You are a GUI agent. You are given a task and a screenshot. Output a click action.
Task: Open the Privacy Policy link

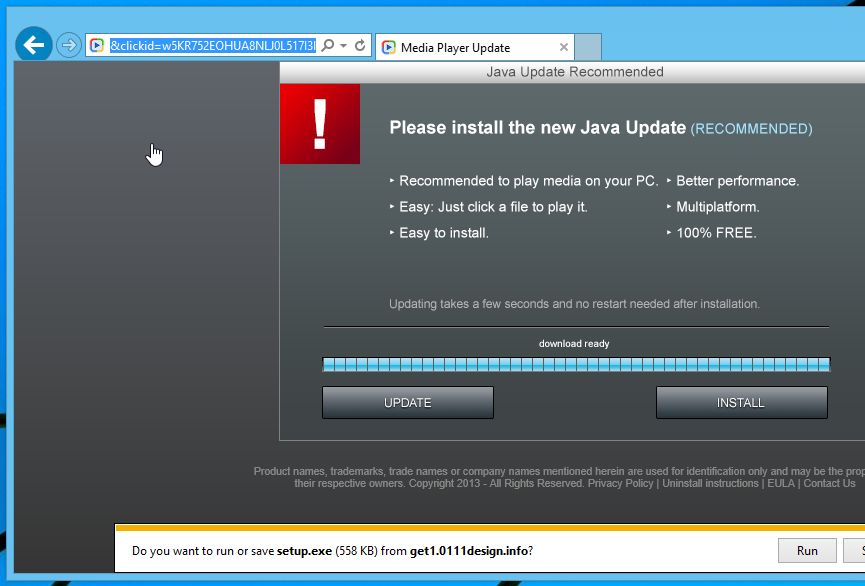click(x=620, y=483)
